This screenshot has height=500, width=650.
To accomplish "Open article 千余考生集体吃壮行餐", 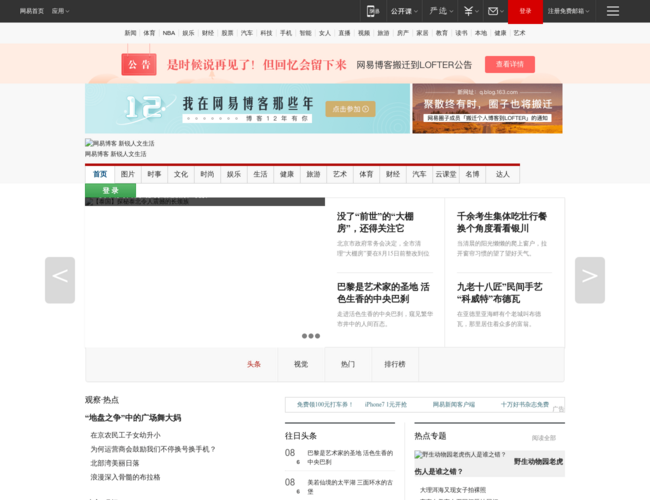I will (x=502, y=222).
